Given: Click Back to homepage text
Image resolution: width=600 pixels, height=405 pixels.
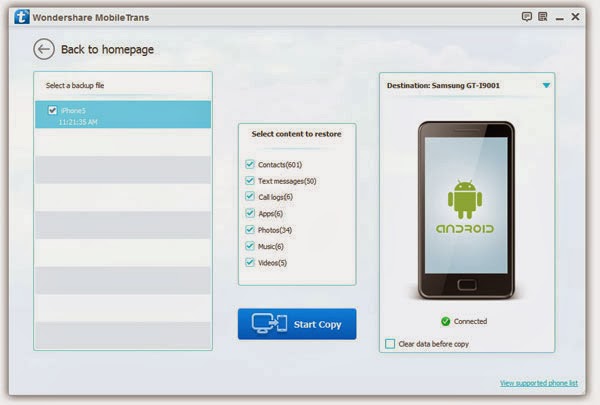Looking at the screenshot, I should pyautogui.click(x=108, y=49).
